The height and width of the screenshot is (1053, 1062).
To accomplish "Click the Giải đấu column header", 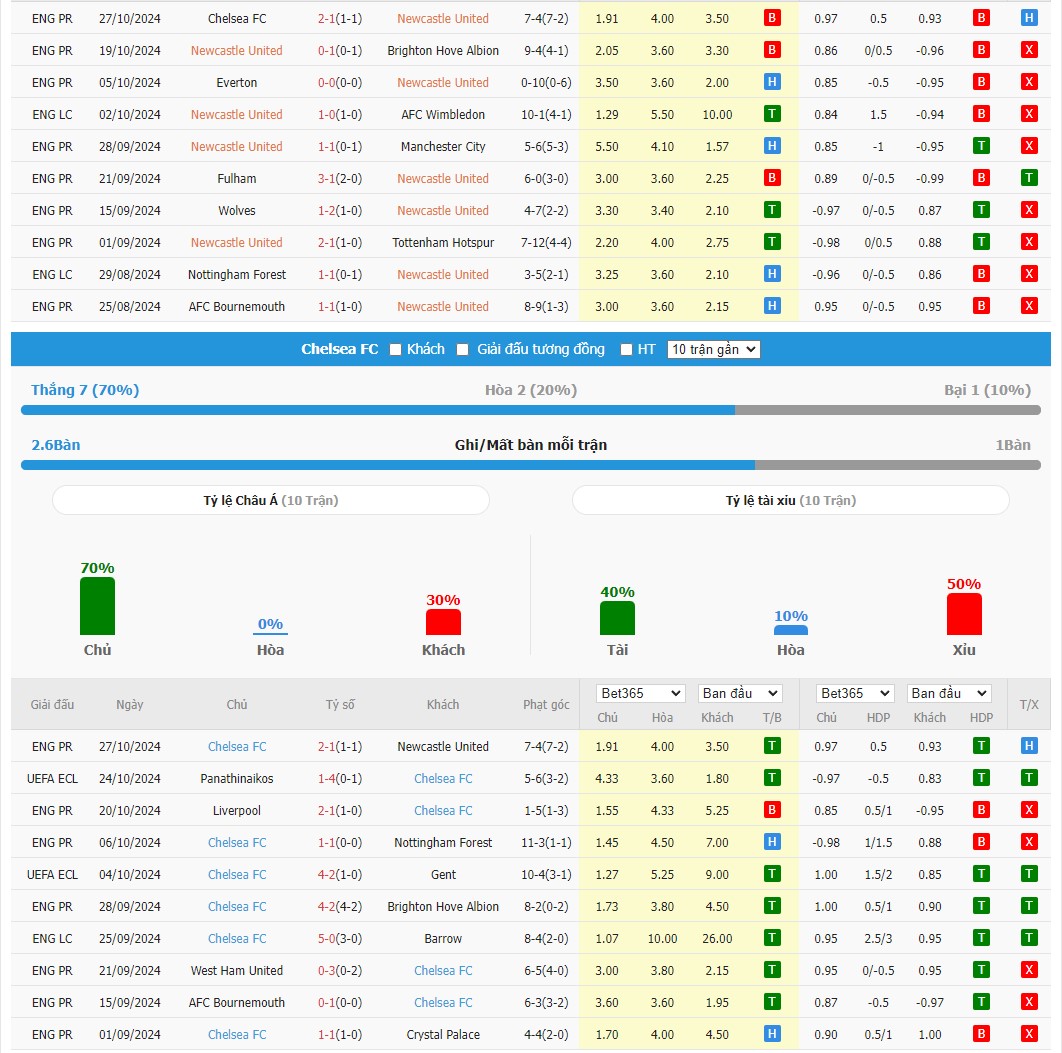I will point(52,704).
